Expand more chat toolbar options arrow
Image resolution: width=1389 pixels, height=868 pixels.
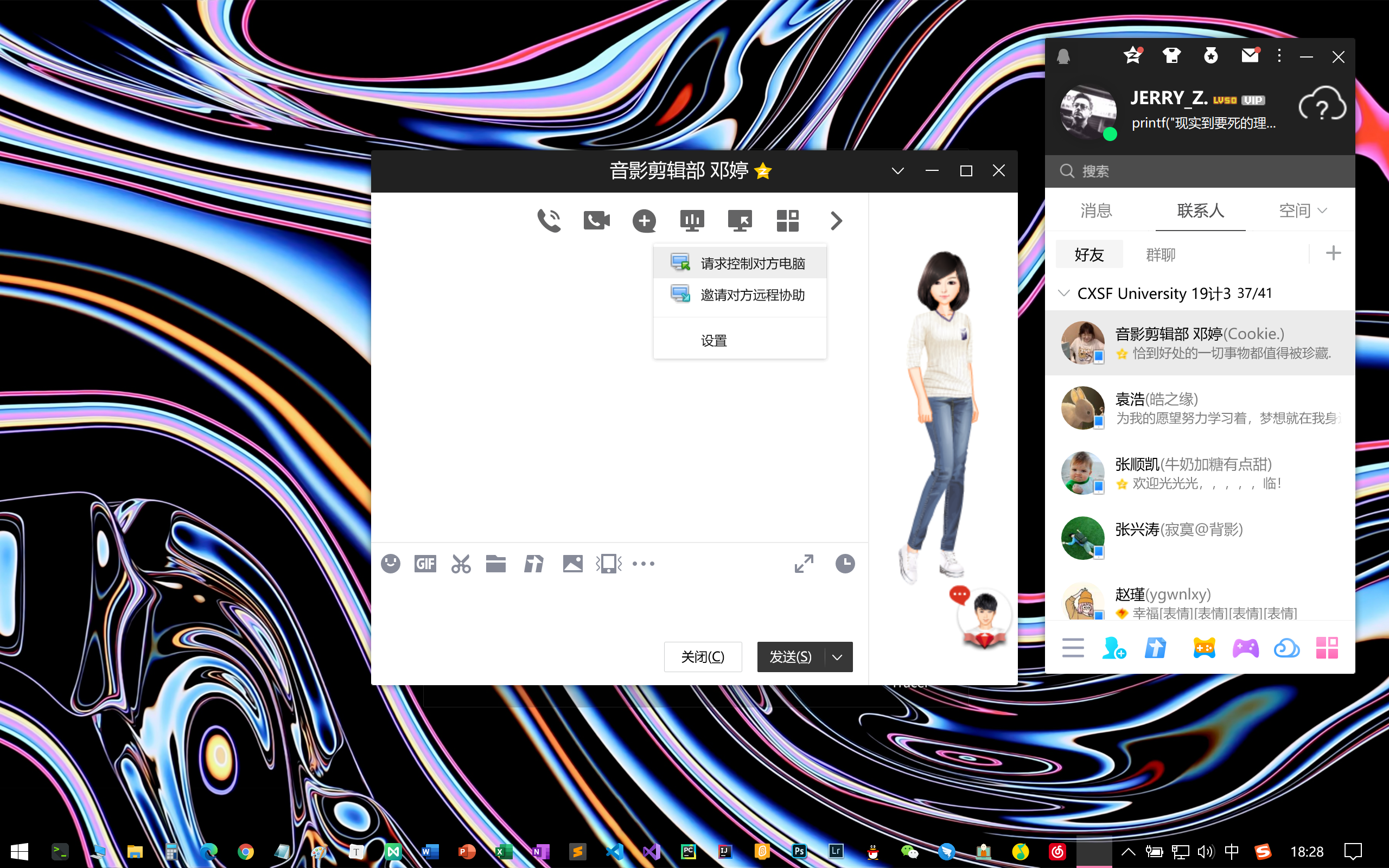coord(836,220)
